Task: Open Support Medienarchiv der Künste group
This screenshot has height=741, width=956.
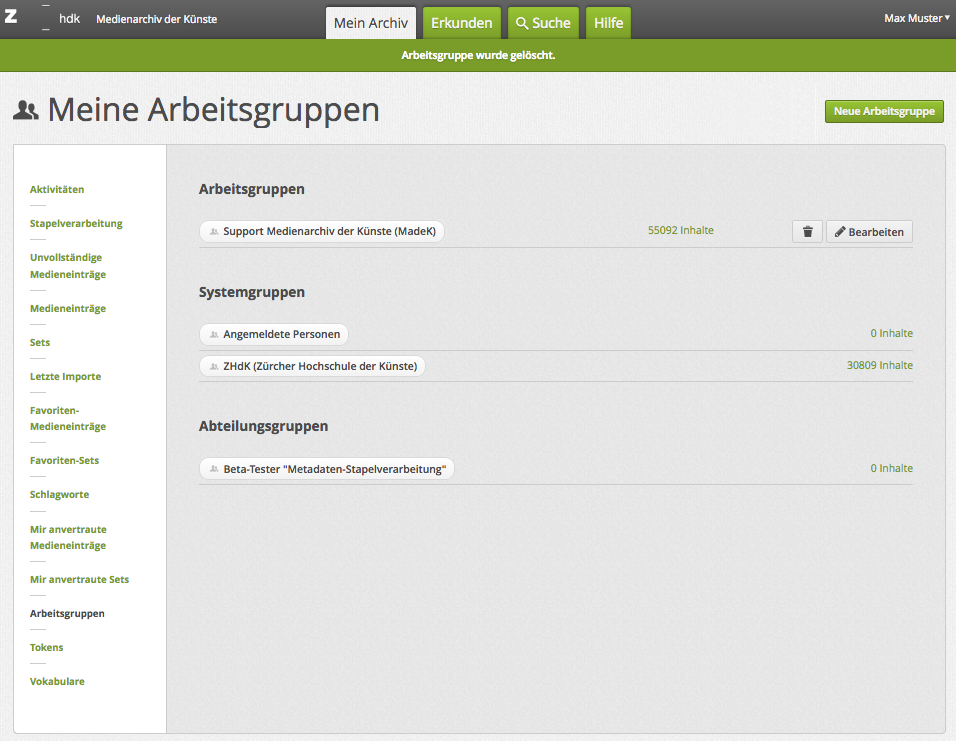Action: (x=322, y=231)
